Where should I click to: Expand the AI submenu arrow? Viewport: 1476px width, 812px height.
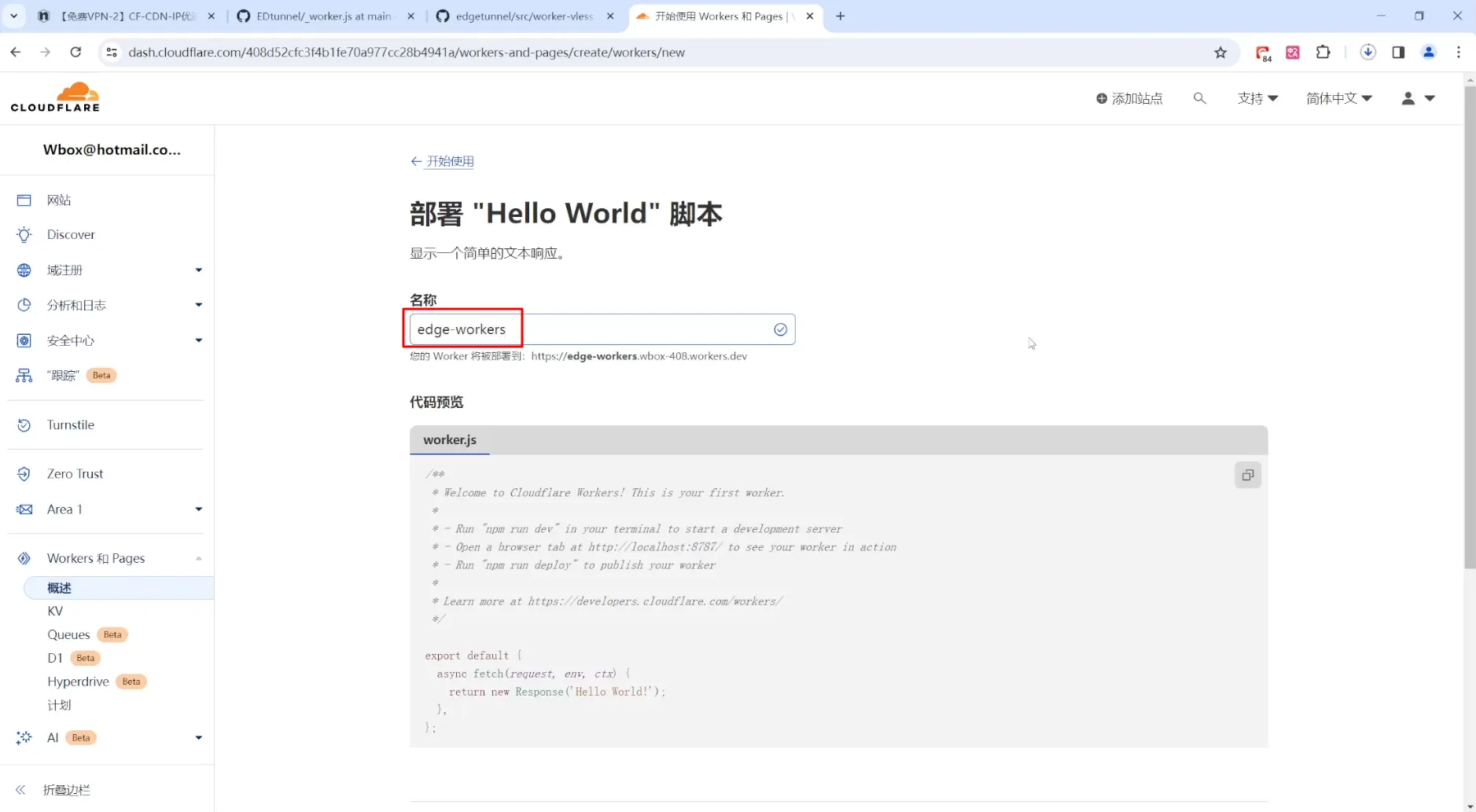pyautogui.click(x=199, y=737)
